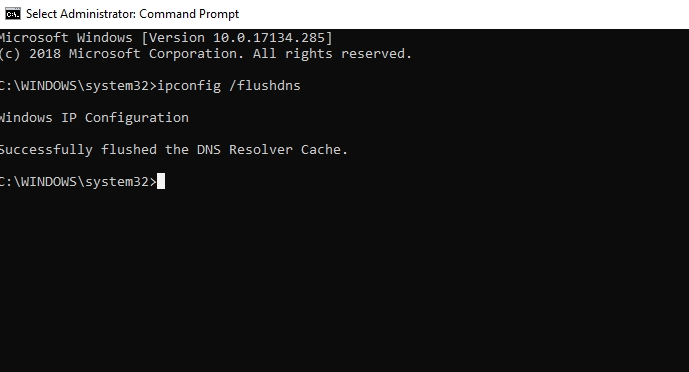Click the last C:\WINDOWS\system32> prompt path
The height and width of the screenshot is (372, 689).
[78, 181]
